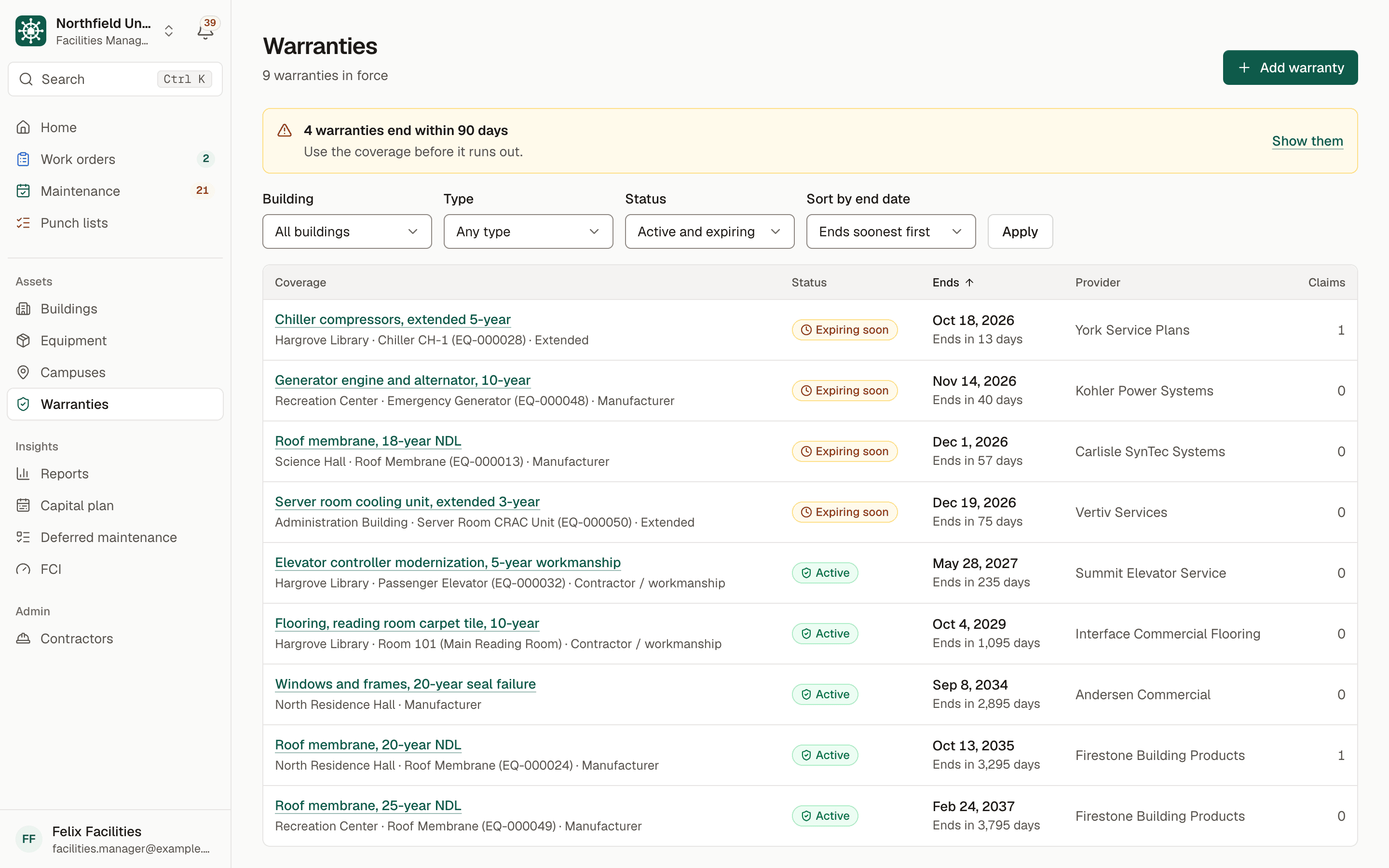Click the Contractors hard hat icon
The height and width of the screenshot is (868, 1389).
(x=23, y=638)
